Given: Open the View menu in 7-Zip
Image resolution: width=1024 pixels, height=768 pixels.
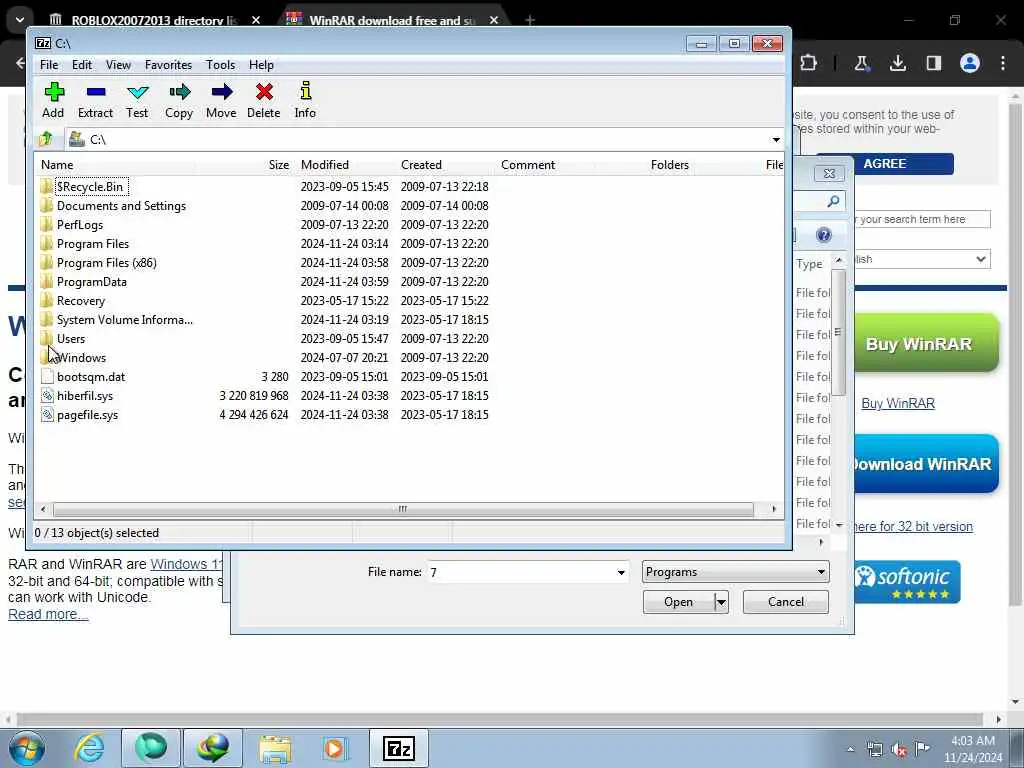Looking at the screenshot, I should click(x=118, y=65).
